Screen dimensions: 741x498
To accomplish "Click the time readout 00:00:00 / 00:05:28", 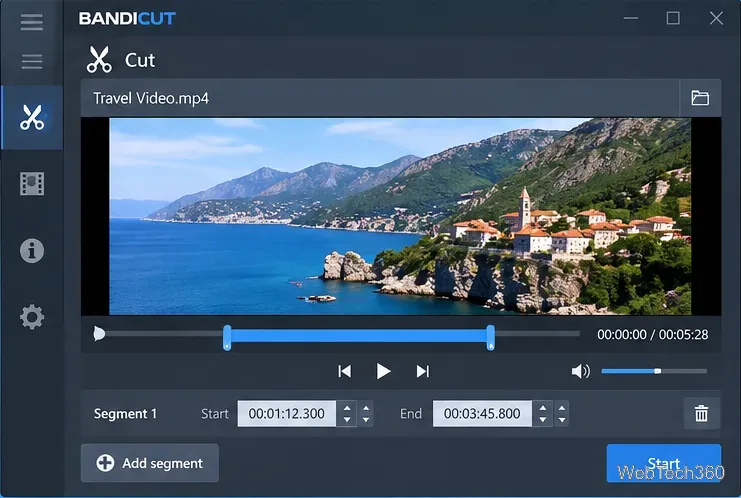I will coord(653,335).
